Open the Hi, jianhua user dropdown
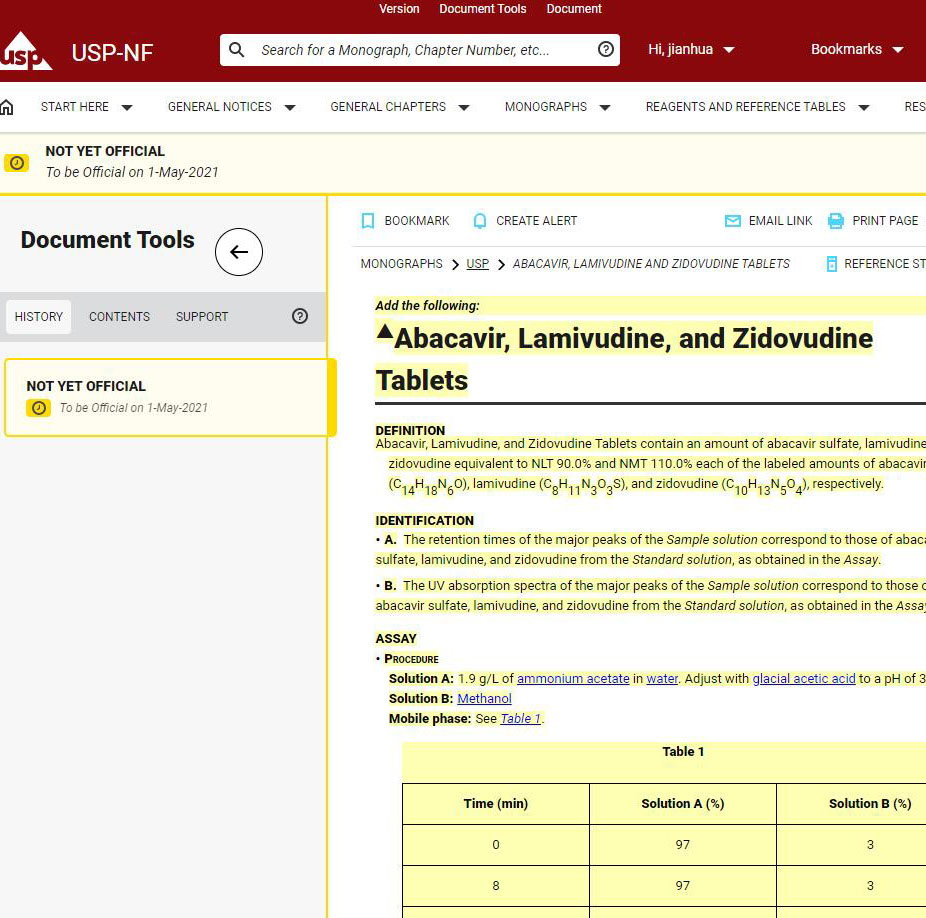This screenshot has height=918, width=926. (x=691, y=50)
